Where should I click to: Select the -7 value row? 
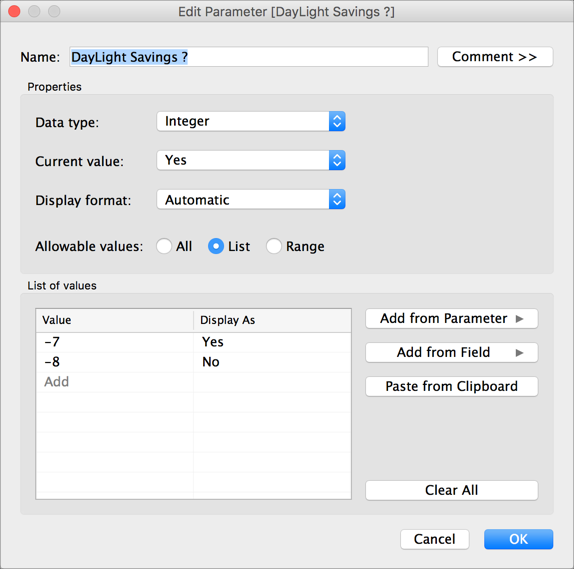[x=193, y=342]
